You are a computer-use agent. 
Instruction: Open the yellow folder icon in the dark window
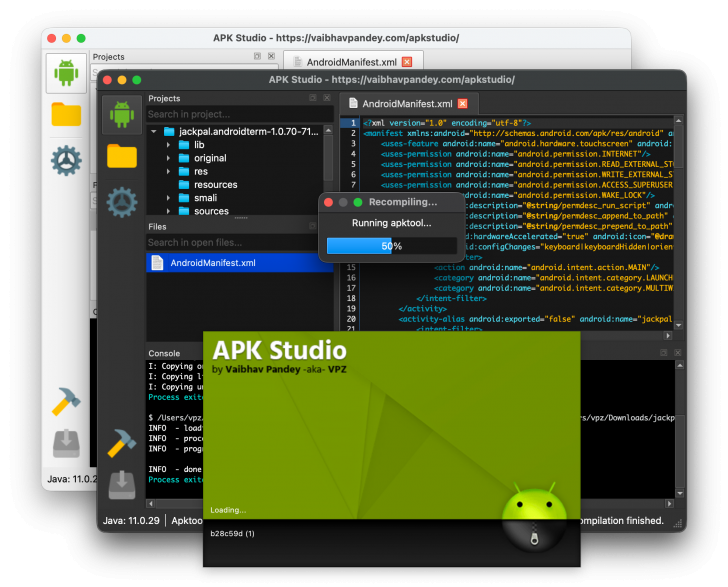point(122,156)
